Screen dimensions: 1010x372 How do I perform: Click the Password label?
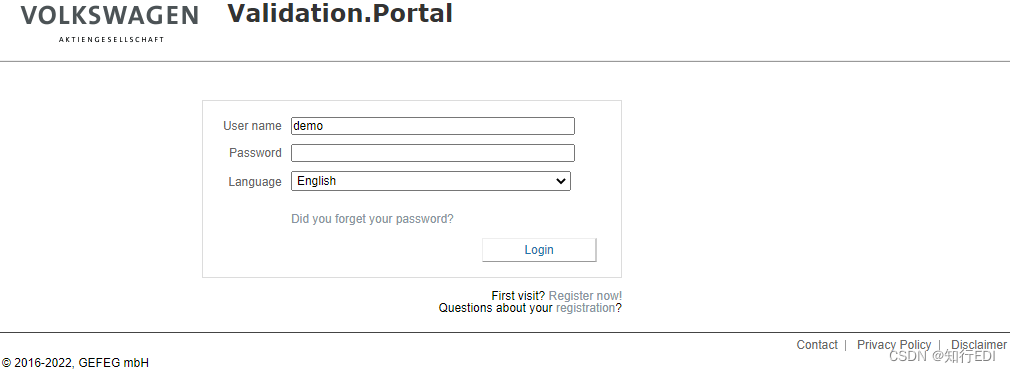pyautogui.click(x=255, y=153)
